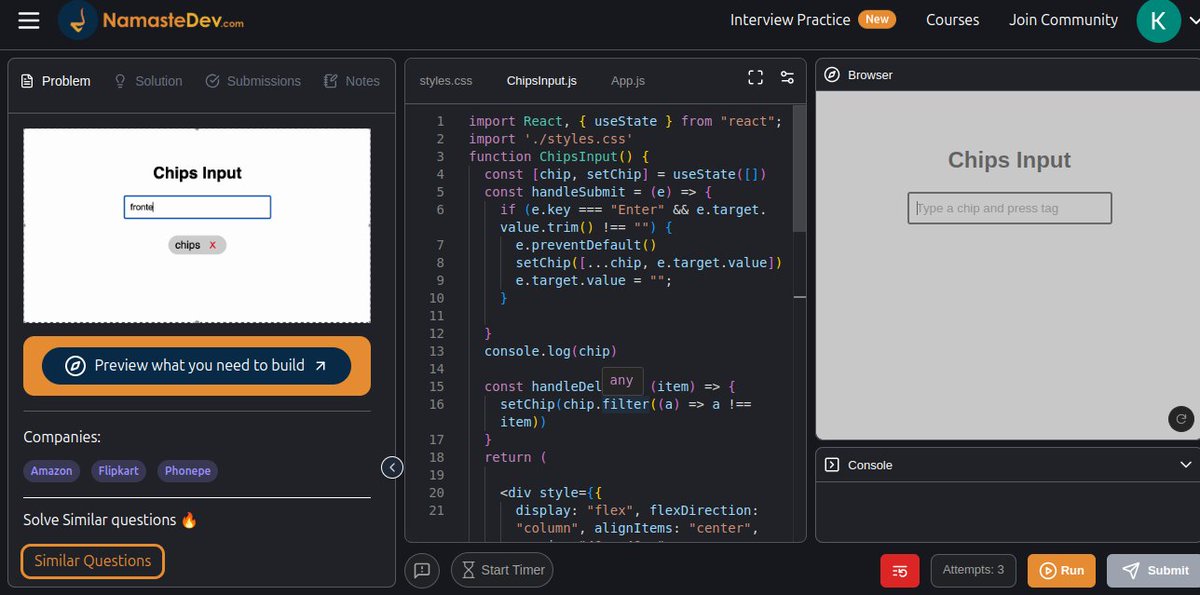This screenshot has height=595, width=1200.
Task: Open the Courses menu item
Action: pyautogui.click(x=952, y=20)
